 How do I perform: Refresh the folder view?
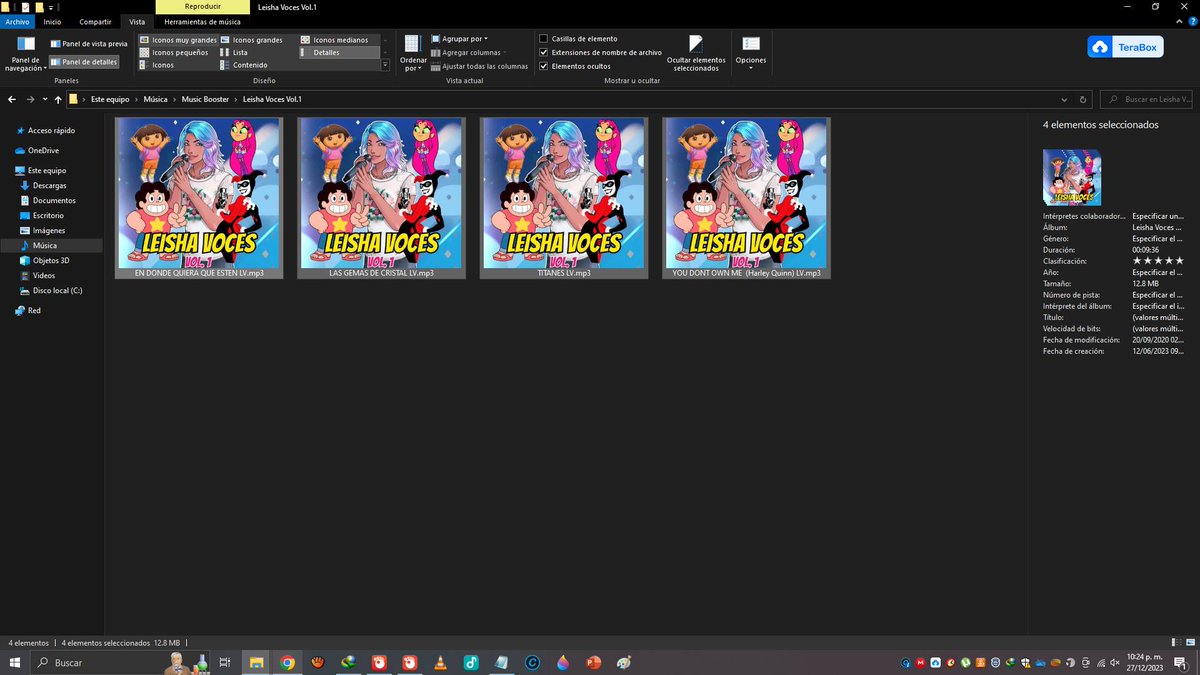tap(1083, 100)
